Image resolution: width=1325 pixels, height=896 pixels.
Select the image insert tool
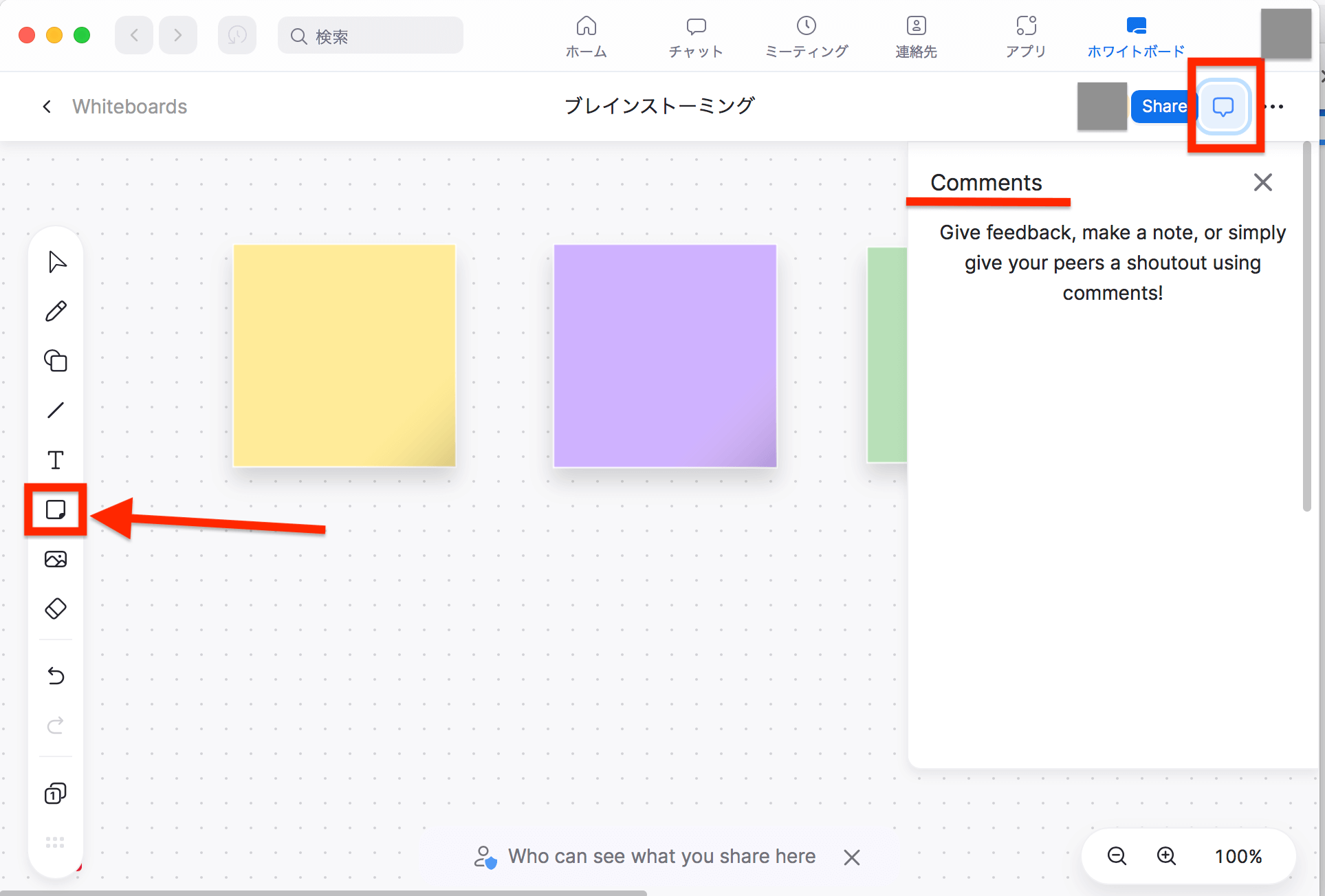click(55, 559)
